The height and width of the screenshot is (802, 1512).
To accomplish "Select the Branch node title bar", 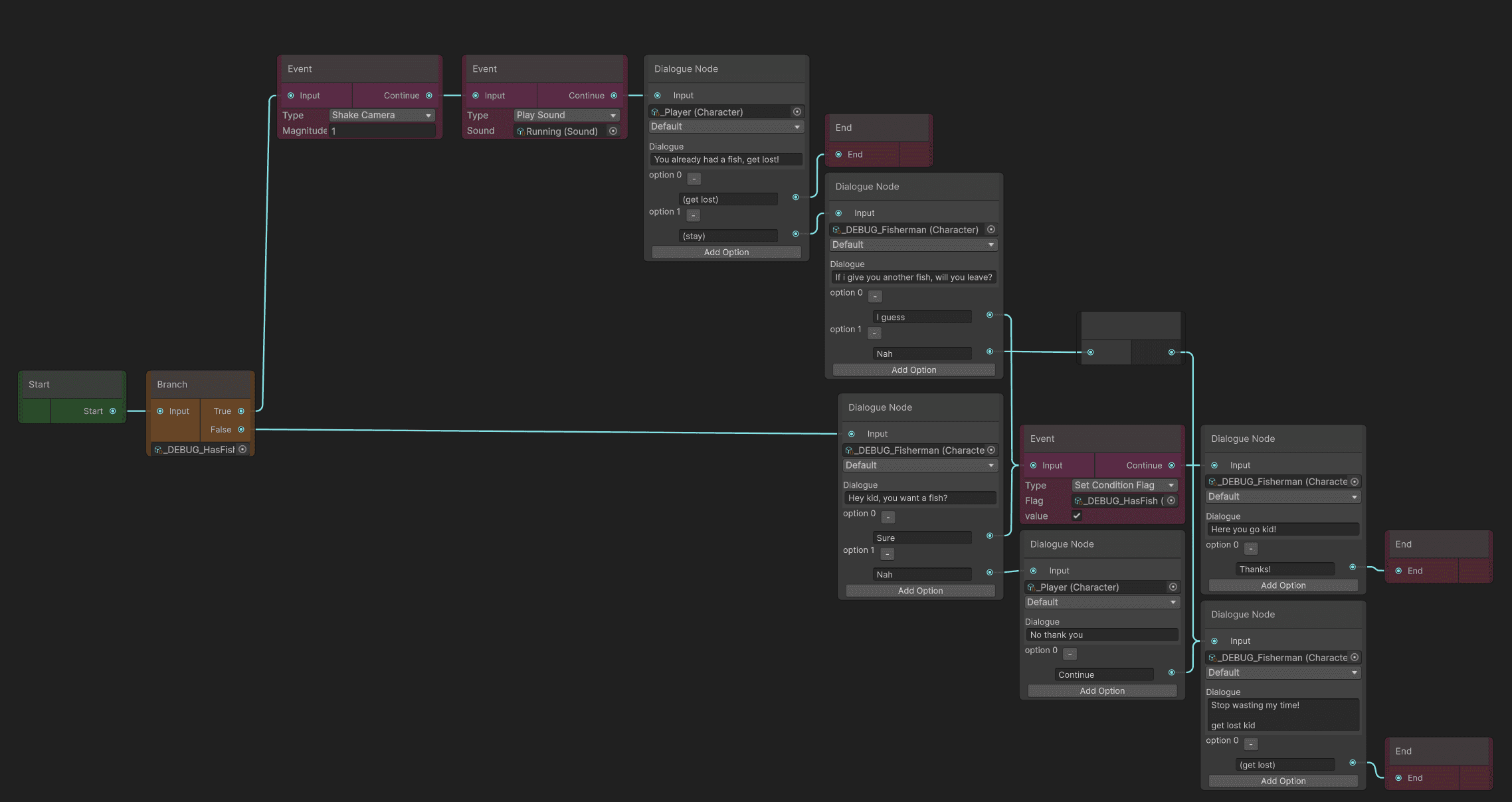I will [201, 384].
